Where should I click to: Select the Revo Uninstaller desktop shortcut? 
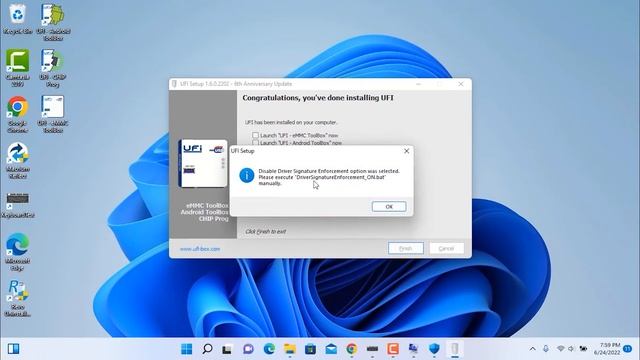18,298
